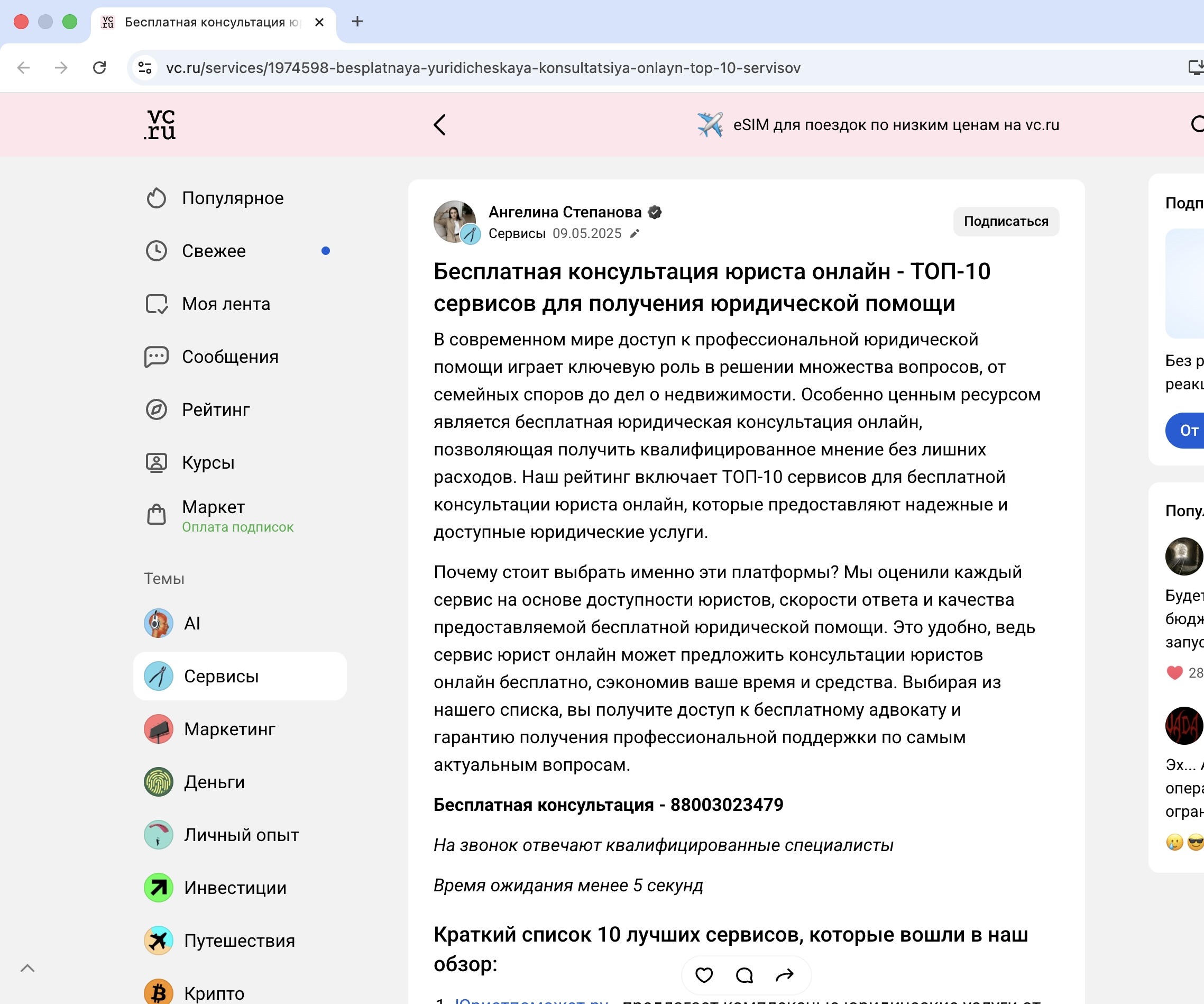The height and width of the screenshot is (1004, 1204).
Task: Click the Подписаться button
Action: click(1006, 221)
